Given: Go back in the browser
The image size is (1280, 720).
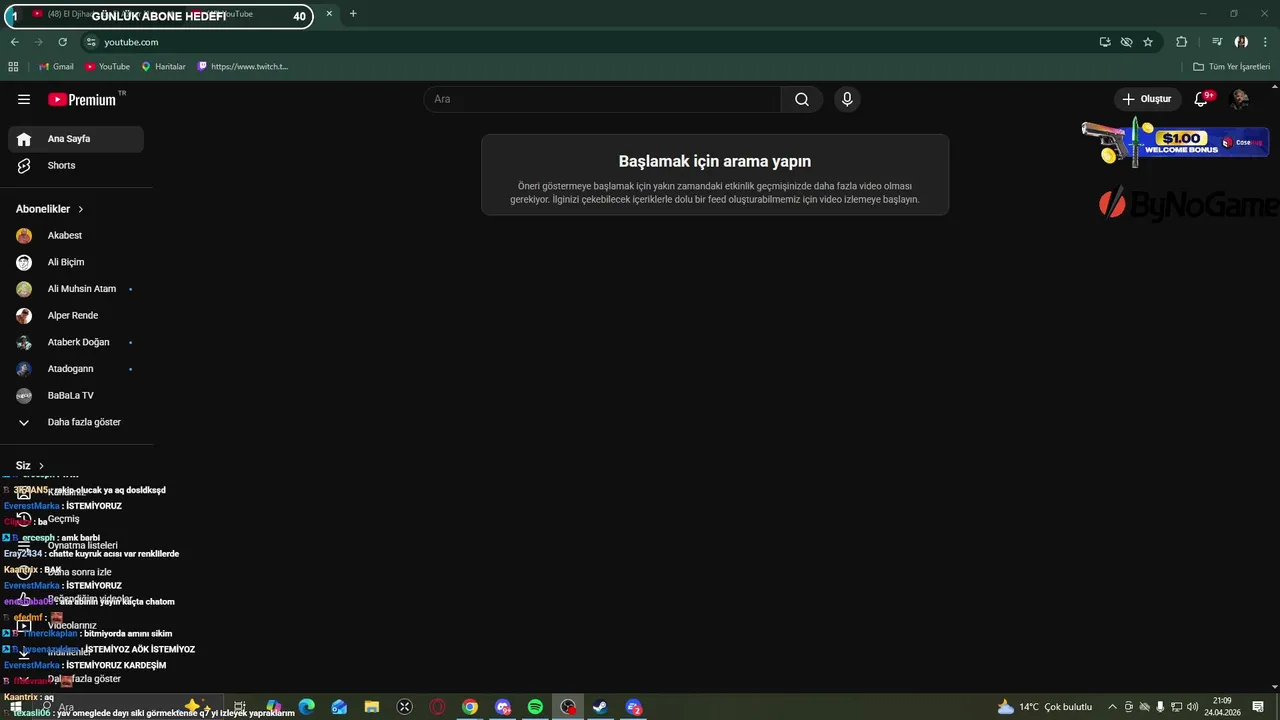Looking at the screenshot, I should coord(14,42).
